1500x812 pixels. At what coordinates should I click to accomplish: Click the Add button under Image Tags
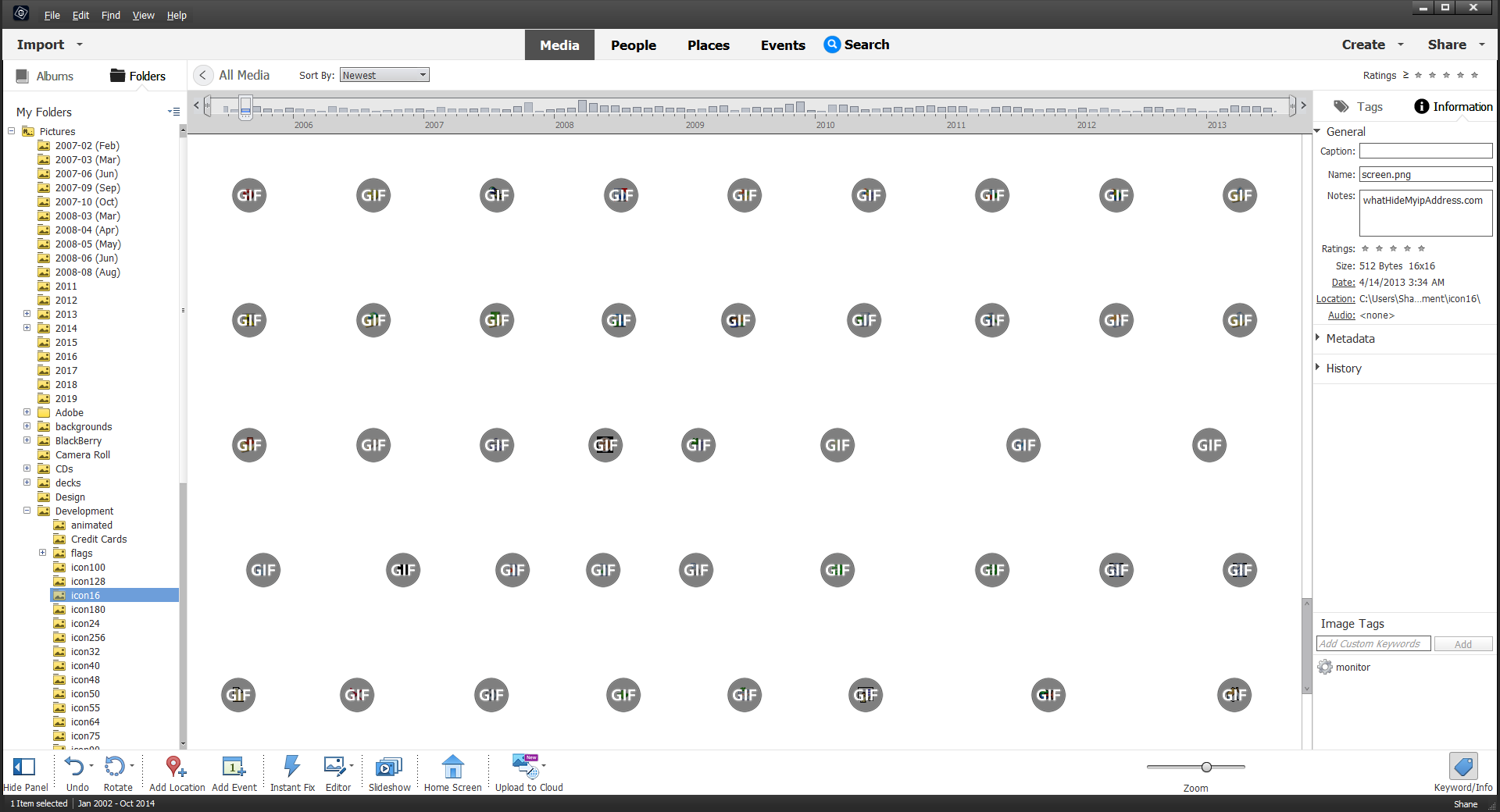1462,643
